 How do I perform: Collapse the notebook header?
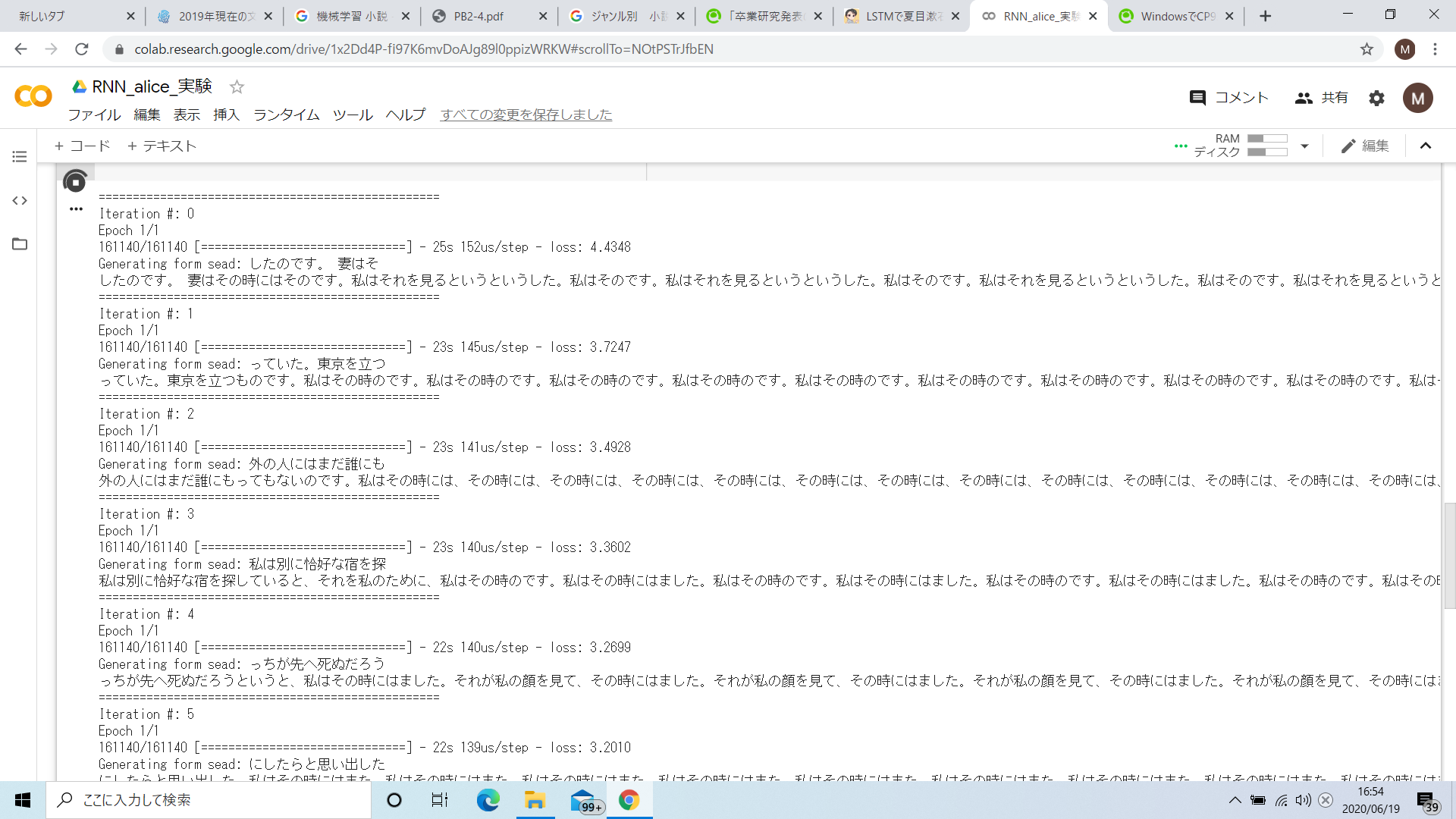pos(1426,146)
